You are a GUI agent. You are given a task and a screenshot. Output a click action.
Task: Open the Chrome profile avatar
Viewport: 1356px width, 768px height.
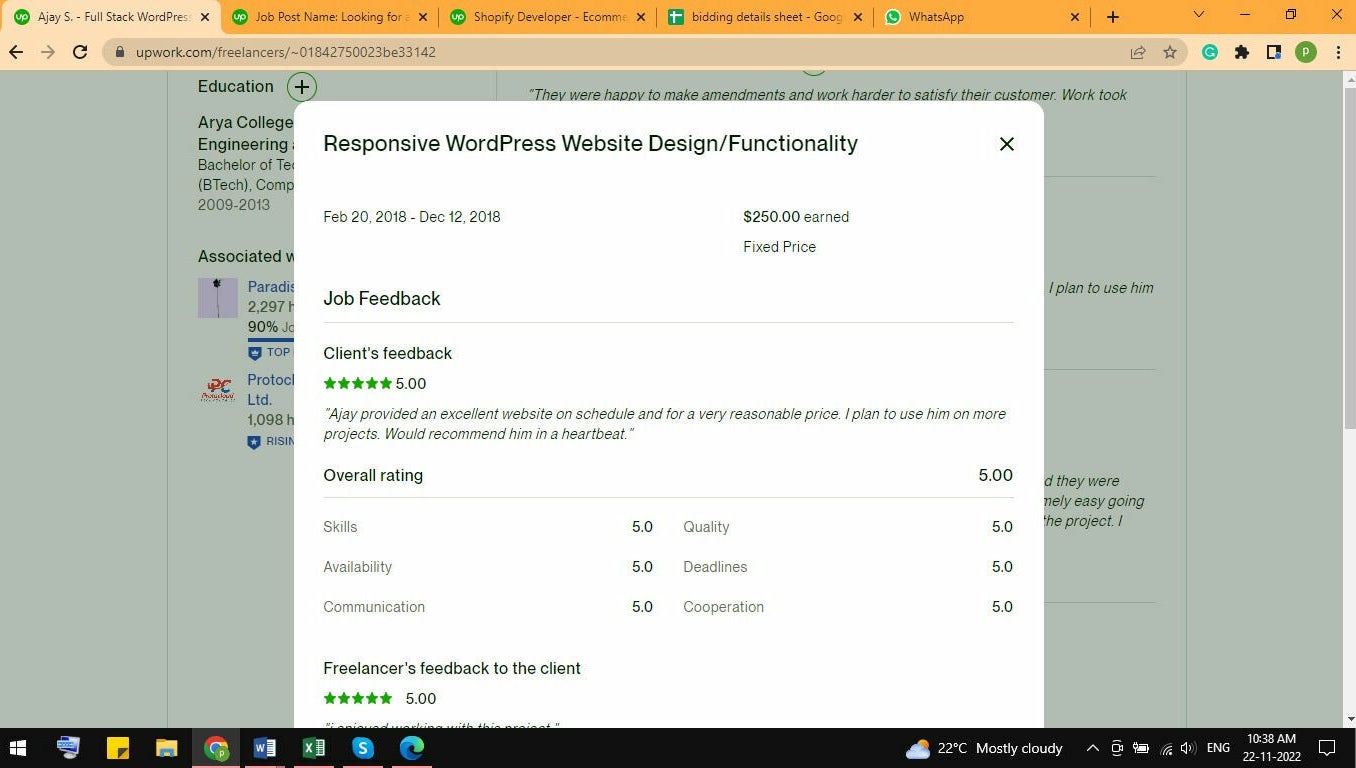tap(1305, 52)
